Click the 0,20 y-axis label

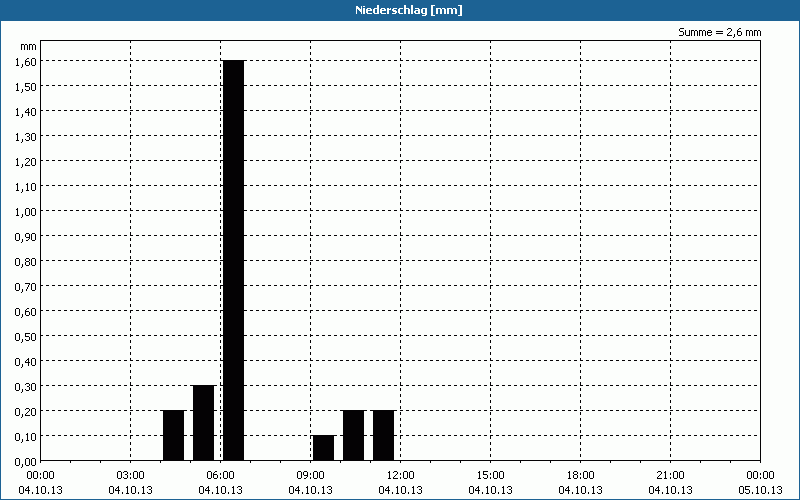pyautogui.click(x=26, y=411)
